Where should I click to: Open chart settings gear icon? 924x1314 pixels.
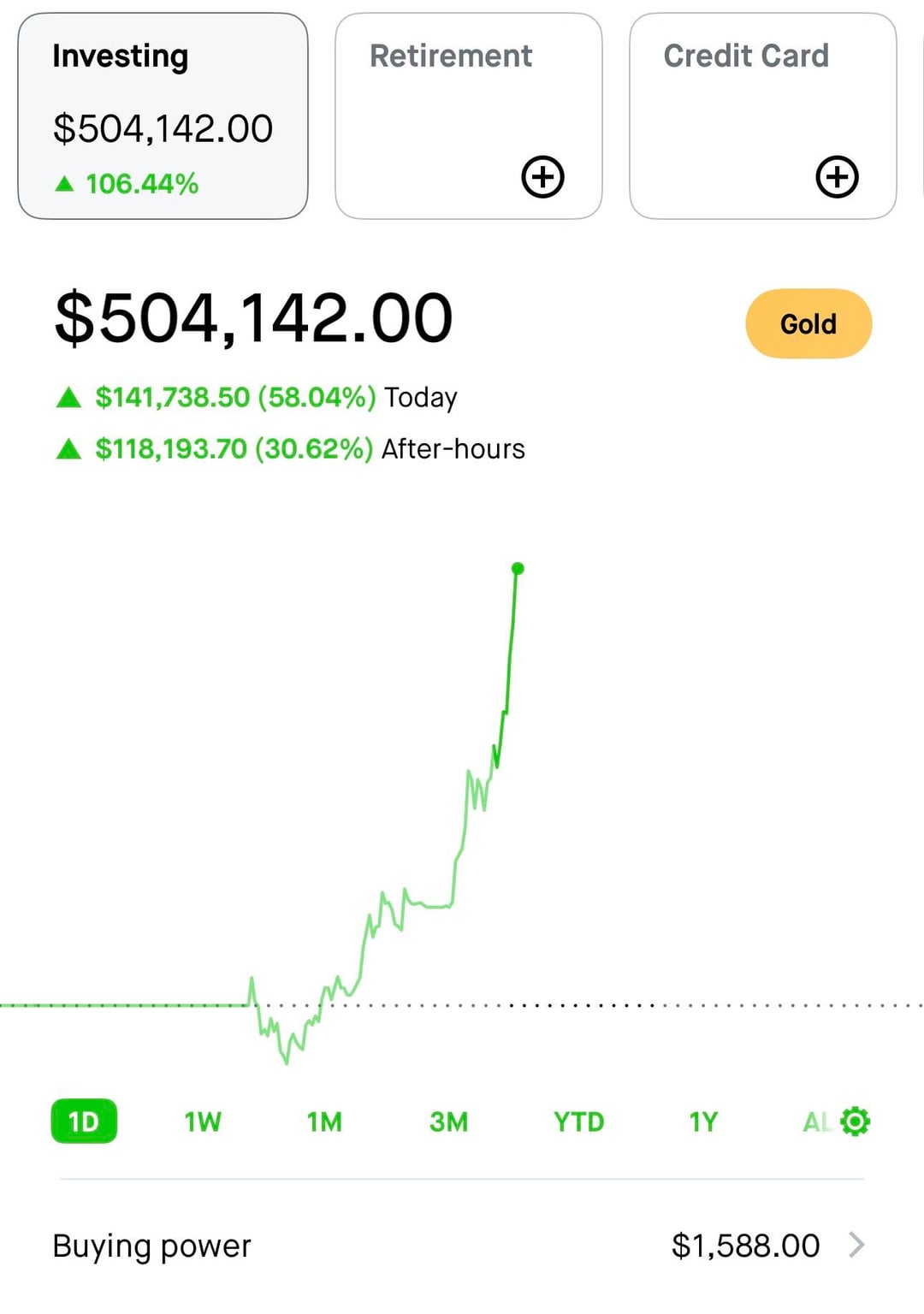coord(855,1121)
